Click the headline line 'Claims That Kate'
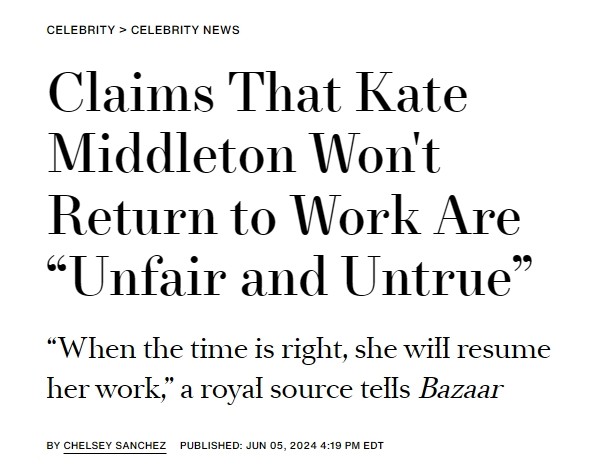The height and width of the screenshot is (465, 610). click(x=257, y=92)
